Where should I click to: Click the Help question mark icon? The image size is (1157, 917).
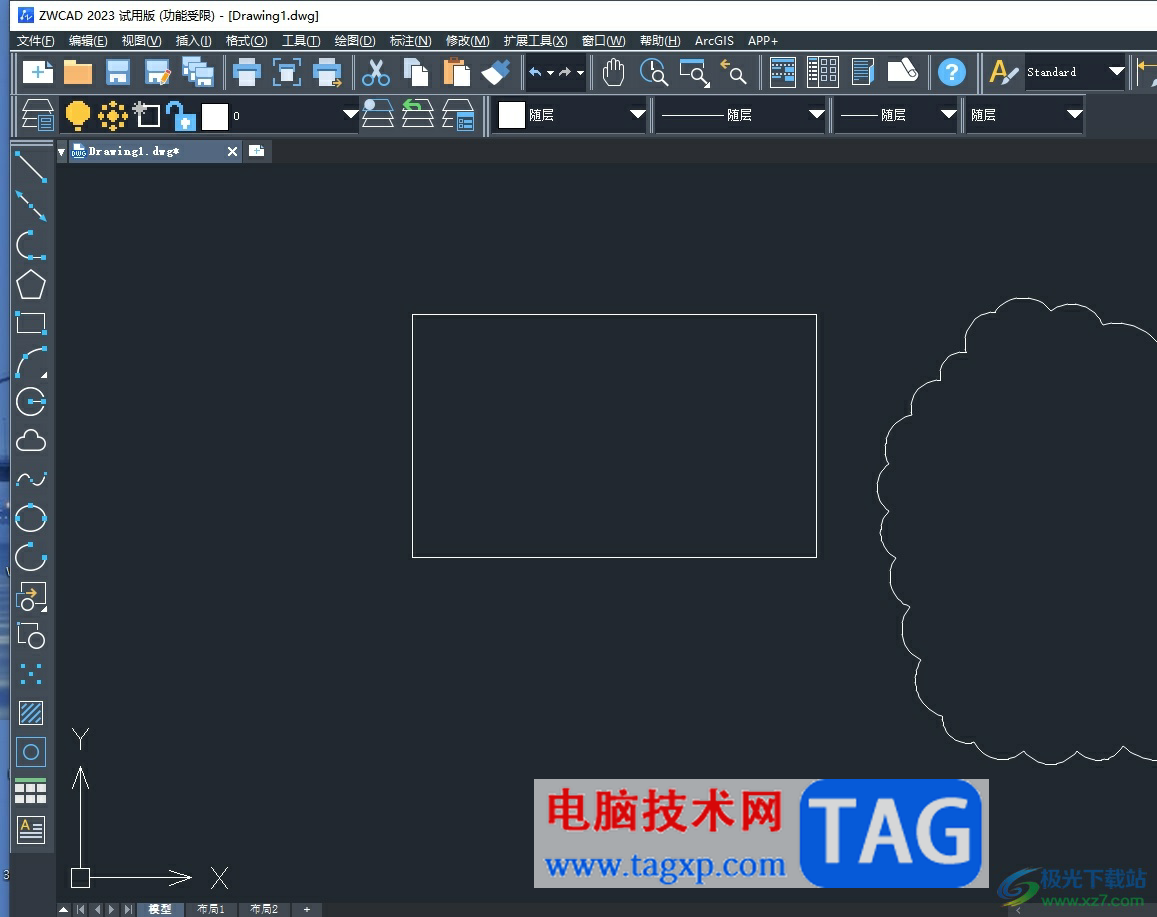click(952, 72)
